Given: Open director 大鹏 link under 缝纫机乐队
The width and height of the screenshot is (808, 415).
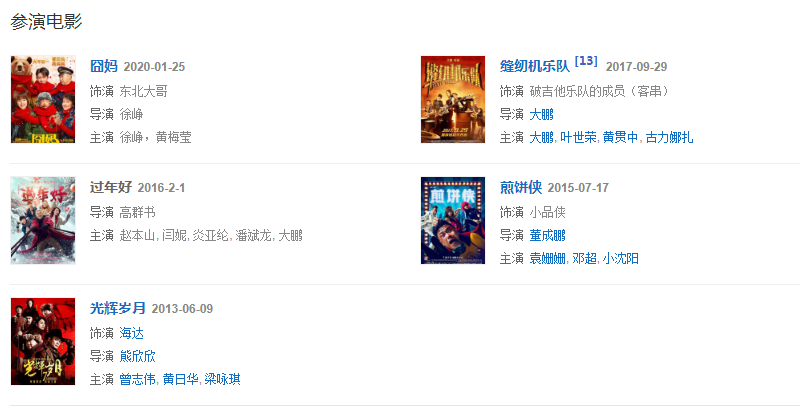Looking at the screenshot, I should click(542, 114).
